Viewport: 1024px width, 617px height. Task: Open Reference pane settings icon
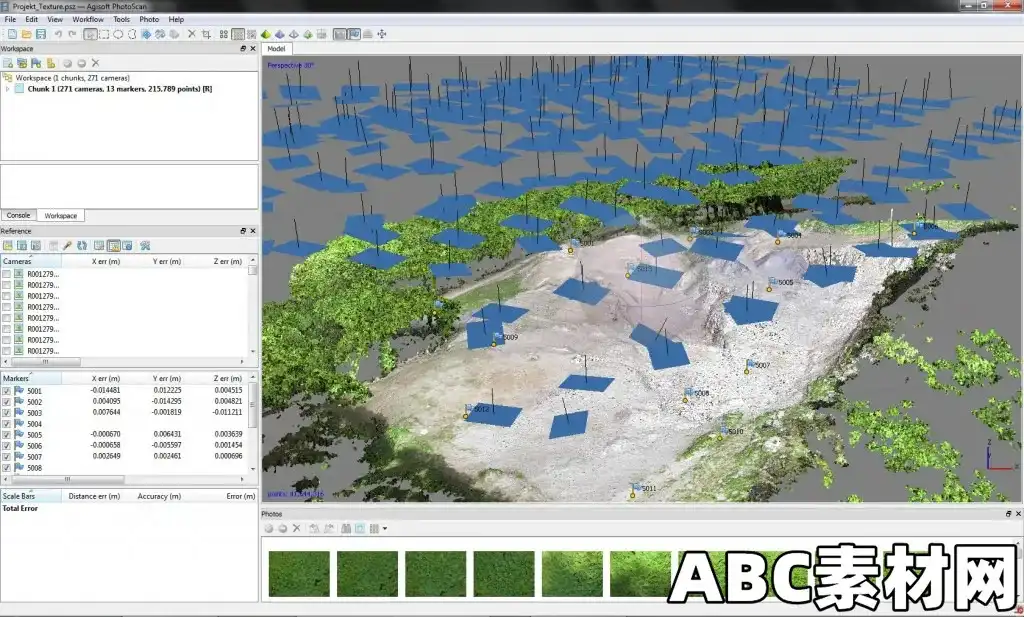[145, 245]
